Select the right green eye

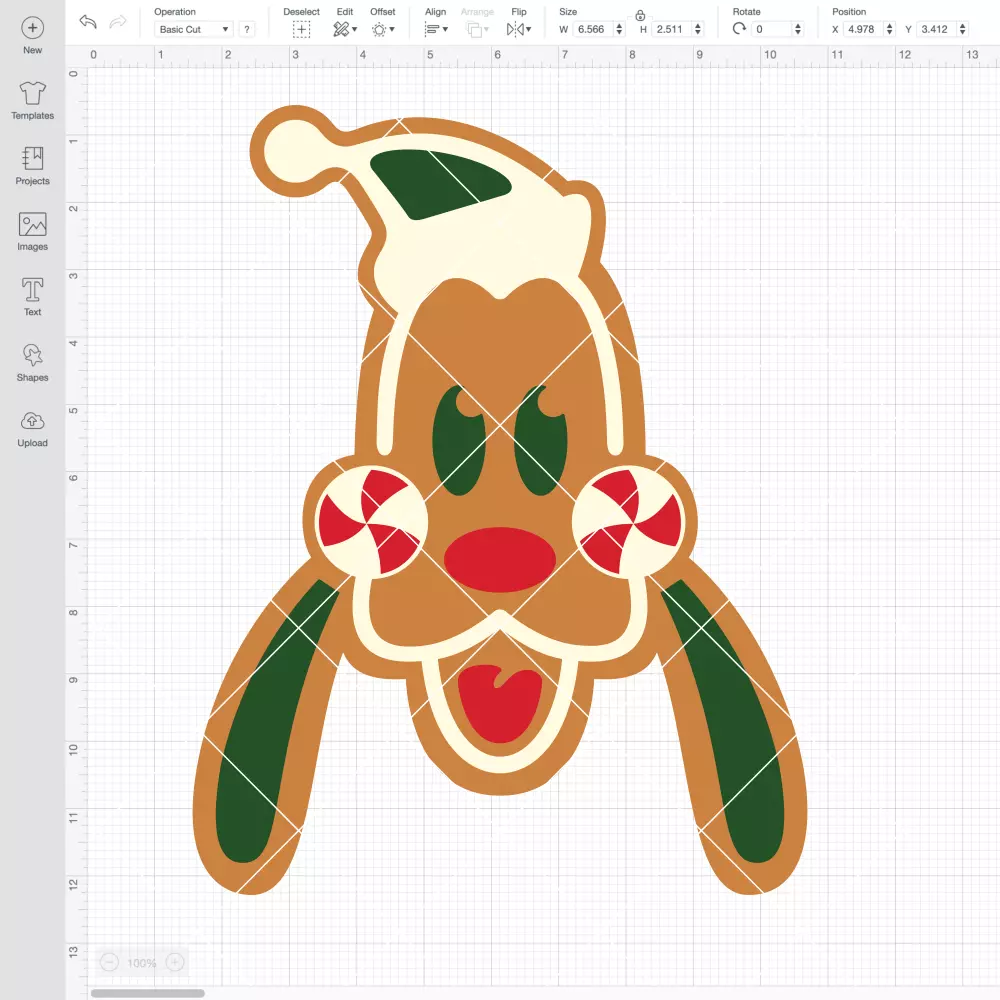pos(540,440)
